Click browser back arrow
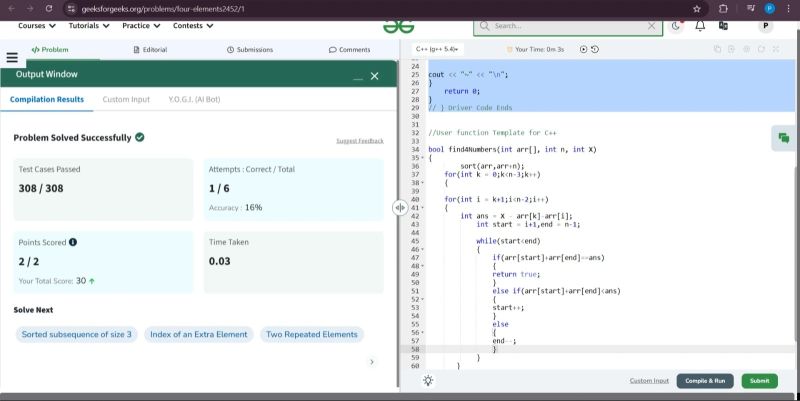The height and width of the screenshot is (401, 800). [x=11, y=9]
